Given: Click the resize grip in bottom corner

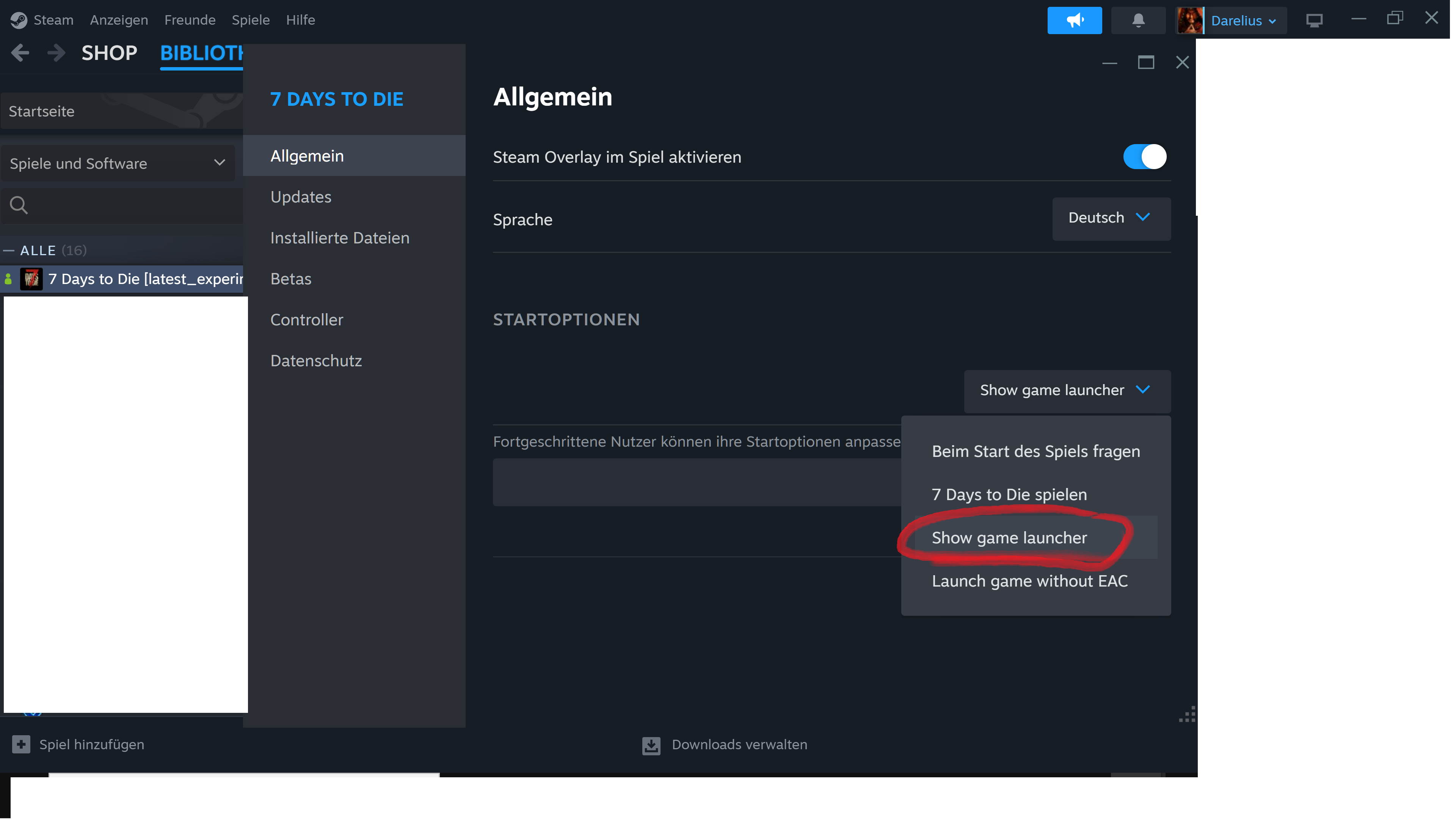Looking at the screenshot, I should [x=1187, y=714].
